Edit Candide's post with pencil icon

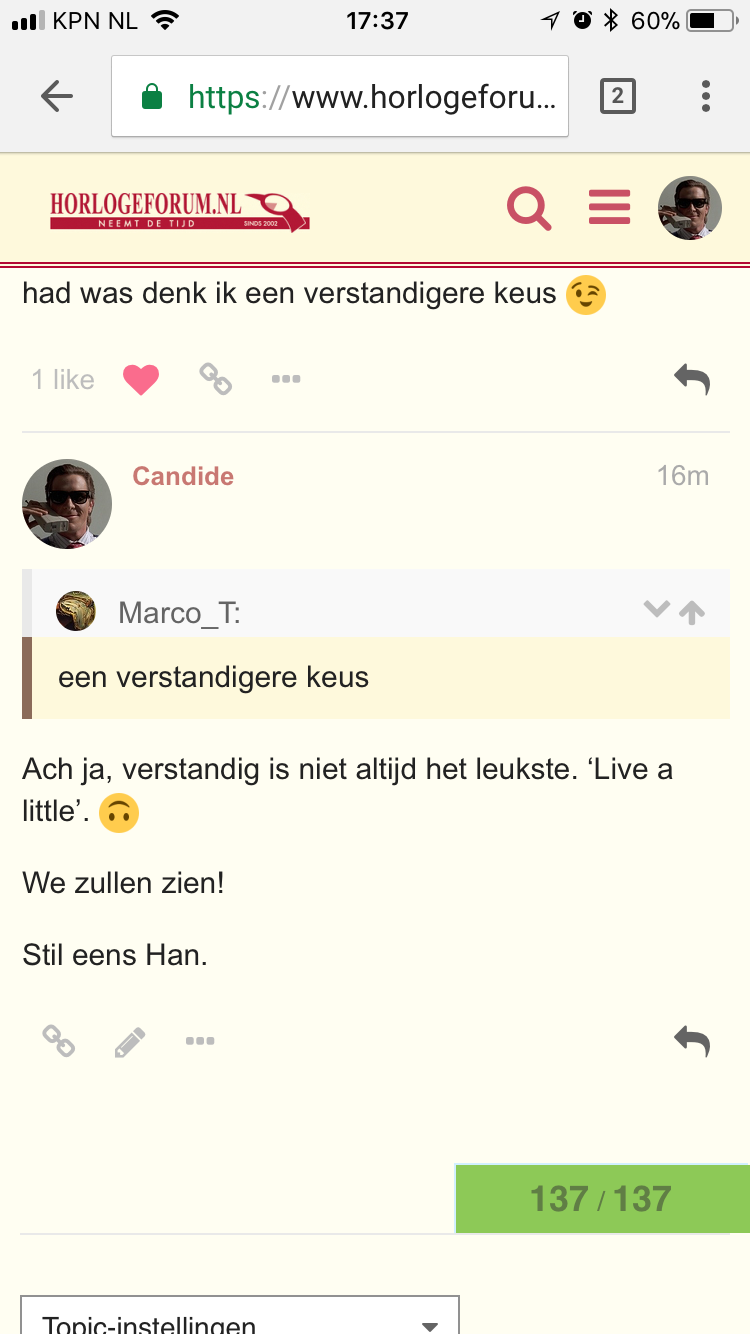[130, 1042]
